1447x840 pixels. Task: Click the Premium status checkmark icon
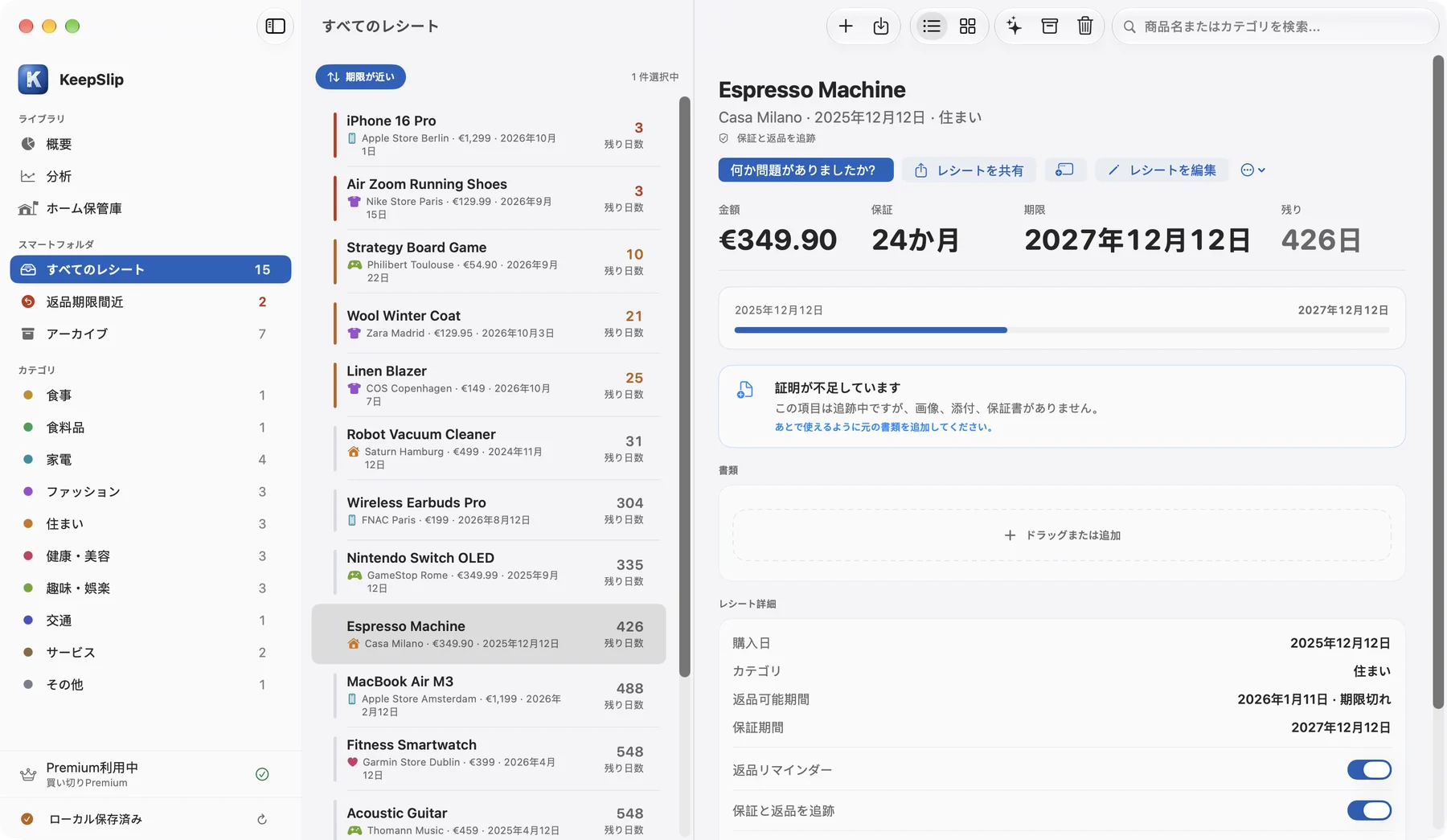[262, 774]
